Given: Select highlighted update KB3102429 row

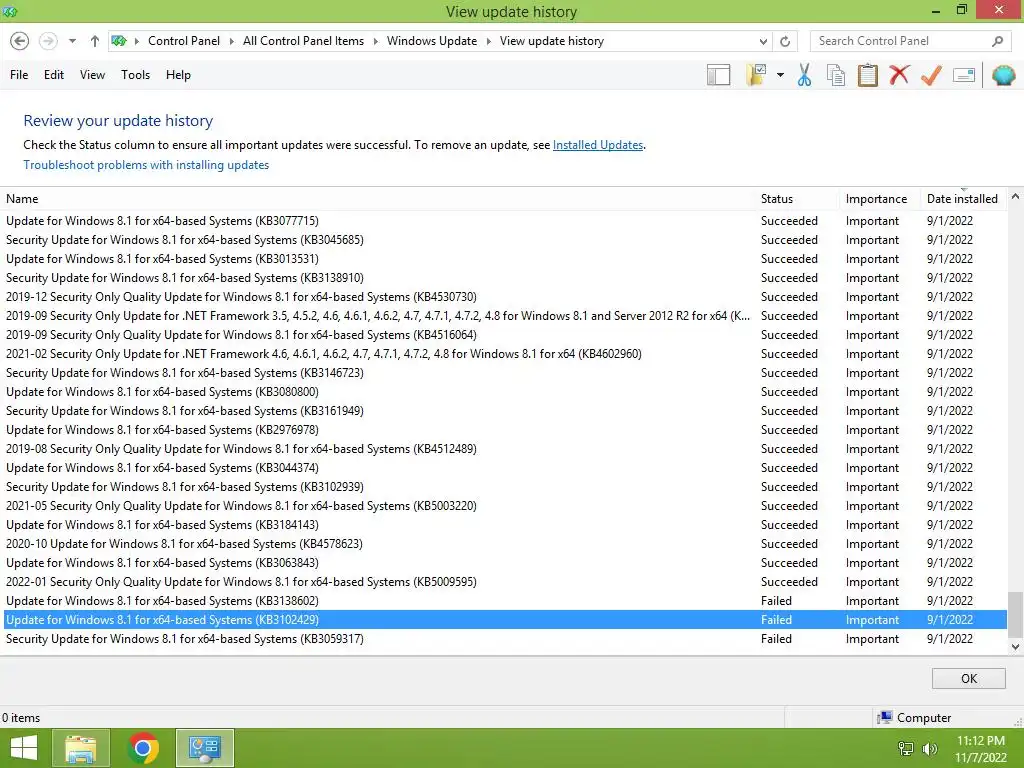Looking at the screenshot, I should pyautogui.click(x=505, y=620).
